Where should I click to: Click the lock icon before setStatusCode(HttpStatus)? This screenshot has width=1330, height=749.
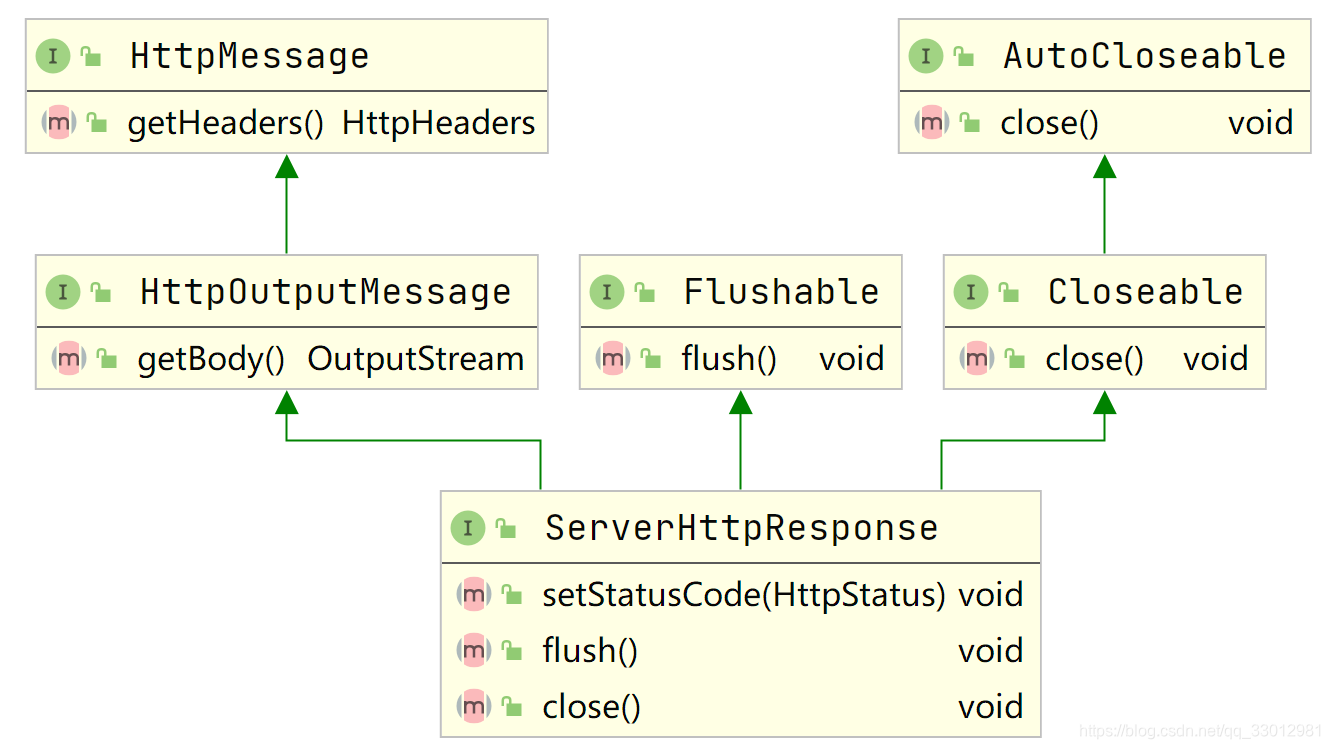[x=512, y=595]
